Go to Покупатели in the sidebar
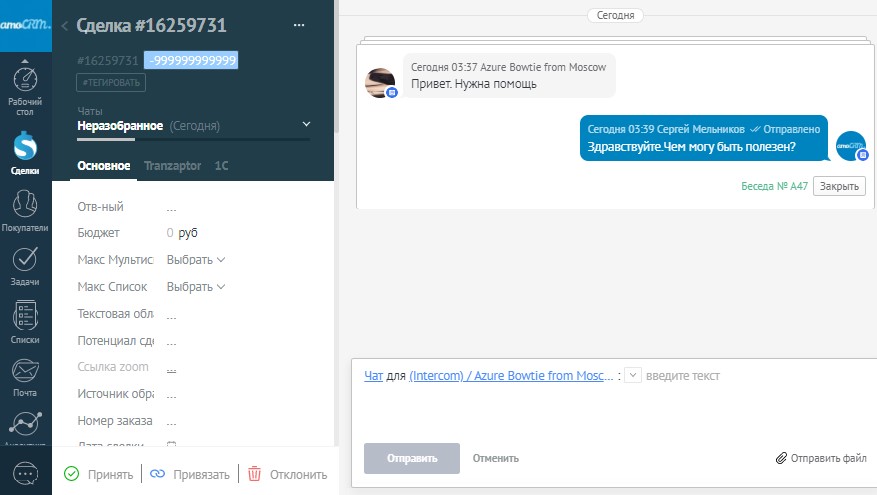 [25, 210]
